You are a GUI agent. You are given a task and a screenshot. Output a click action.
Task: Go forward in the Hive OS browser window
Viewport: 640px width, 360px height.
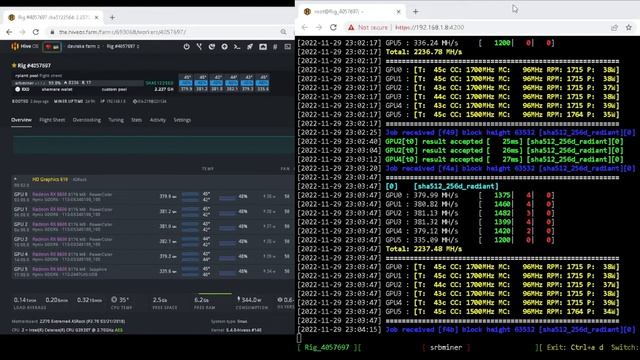(22, 32)
